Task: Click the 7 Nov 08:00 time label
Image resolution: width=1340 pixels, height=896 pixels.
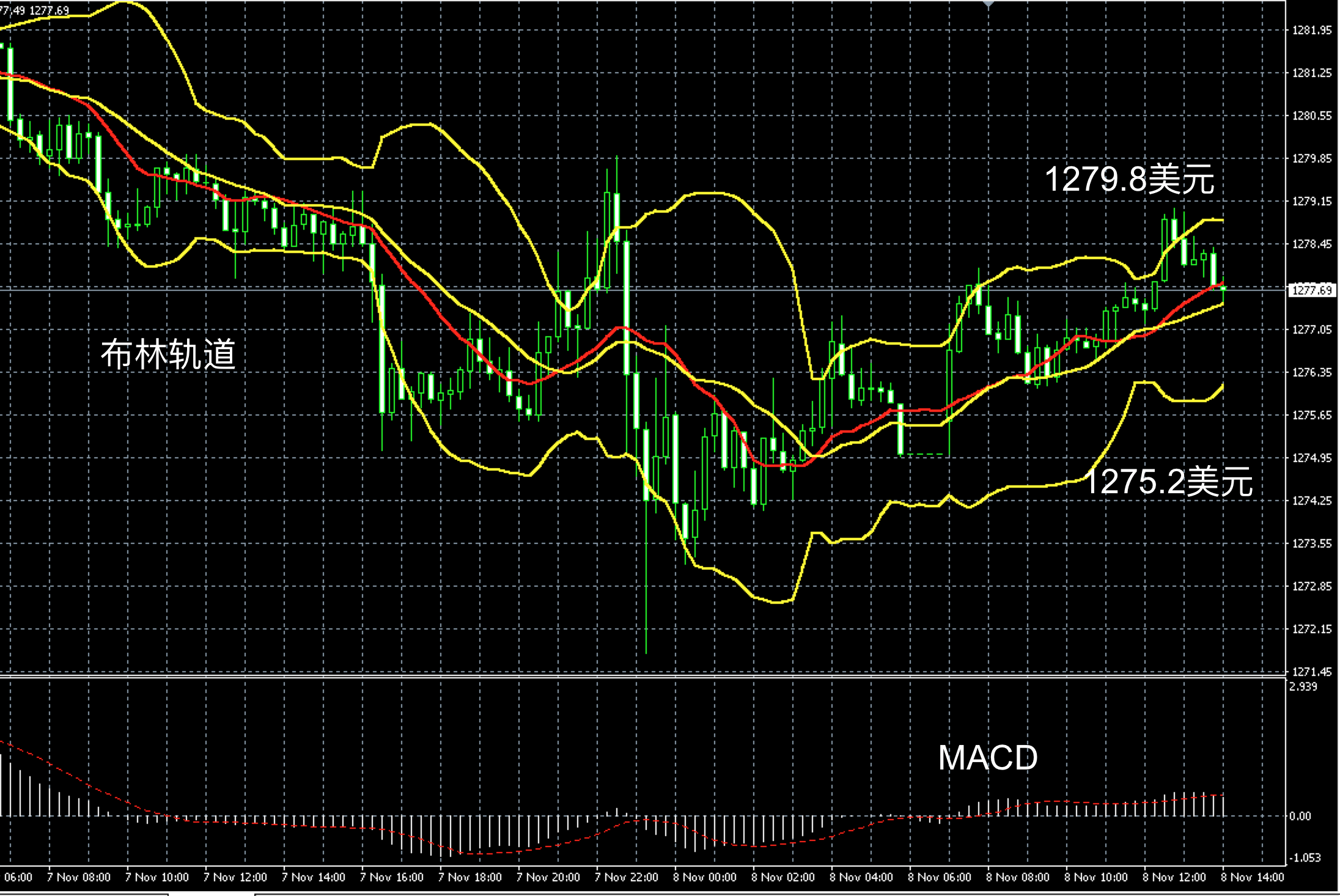Action: [78, 877]
